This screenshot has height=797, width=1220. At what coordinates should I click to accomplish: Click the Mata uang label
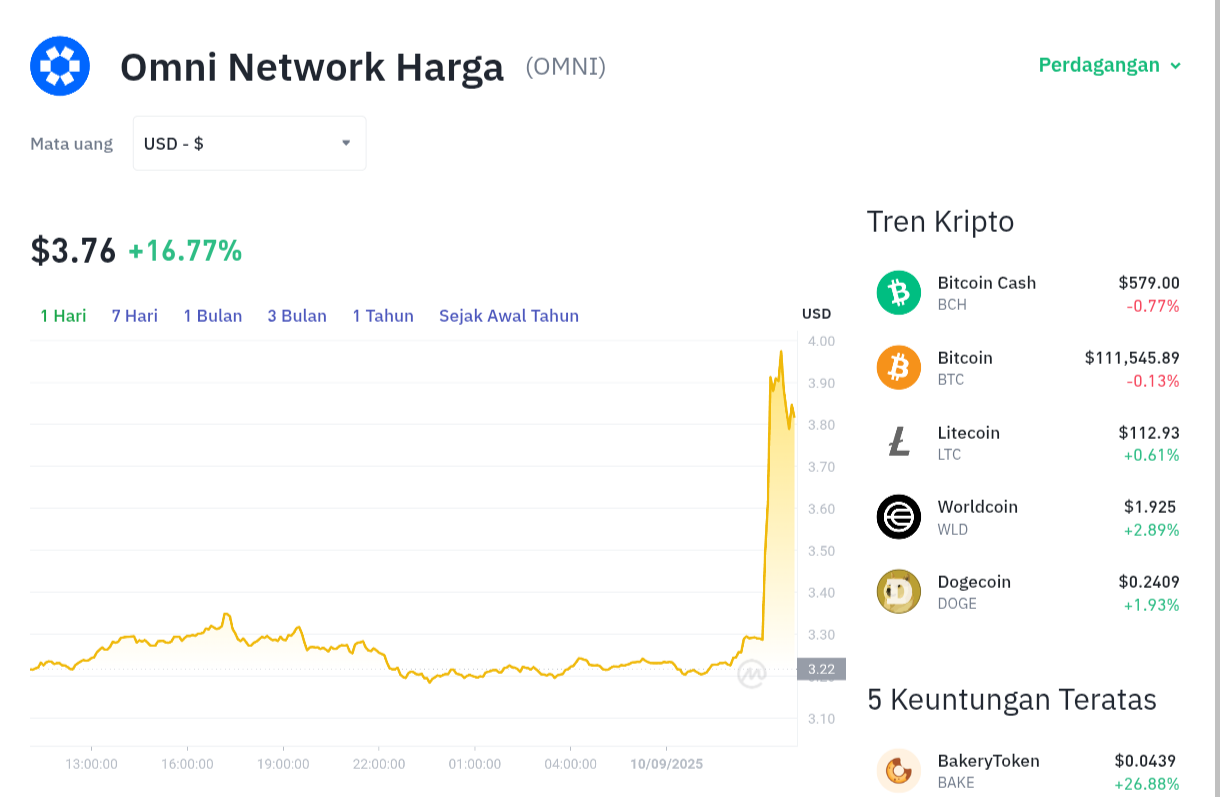pyautogui.click(x=71, y=144)
